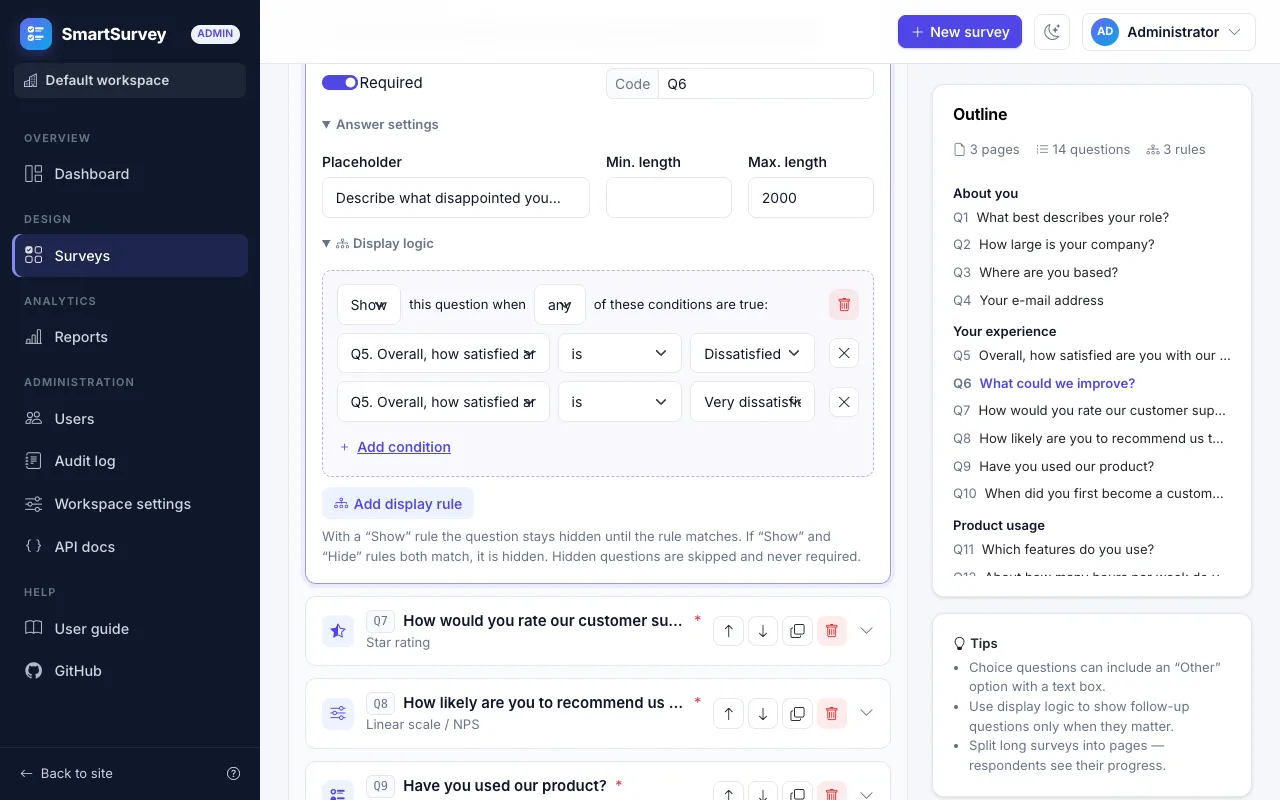This screenshot has width=1280, height=800.
Task: Delete the display rule via red trash icon
Action: click(844, 305)
